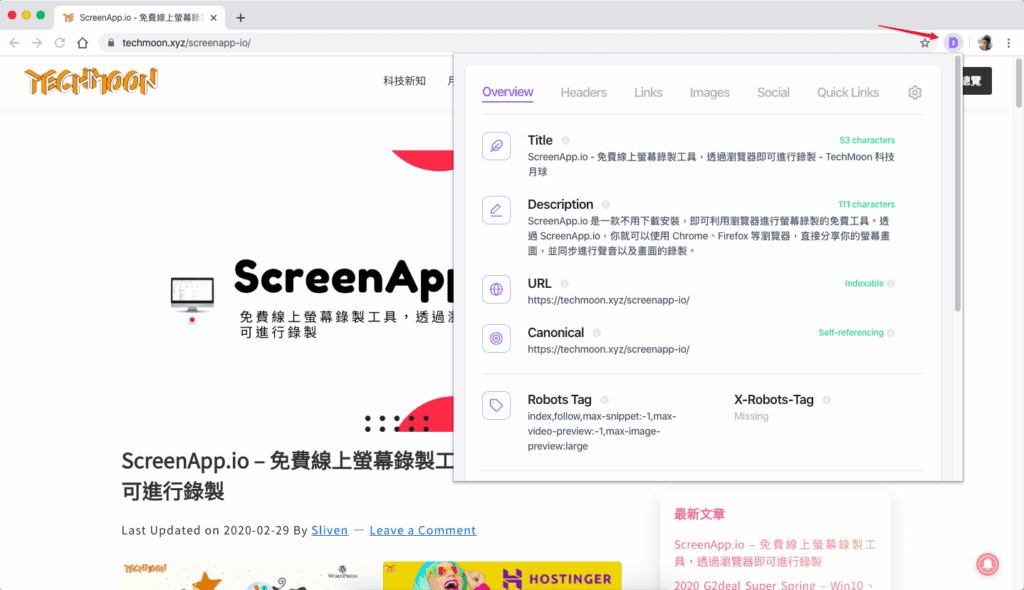Show info tooltip next to X-Robots-Tag
1024x590 pixels.
point(827,400)
